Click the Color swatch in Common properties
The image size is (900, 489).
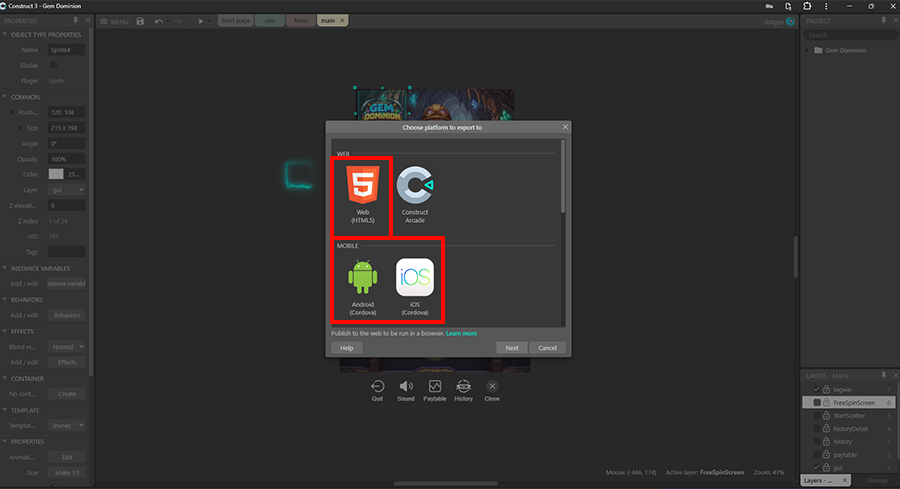(56, 174)
